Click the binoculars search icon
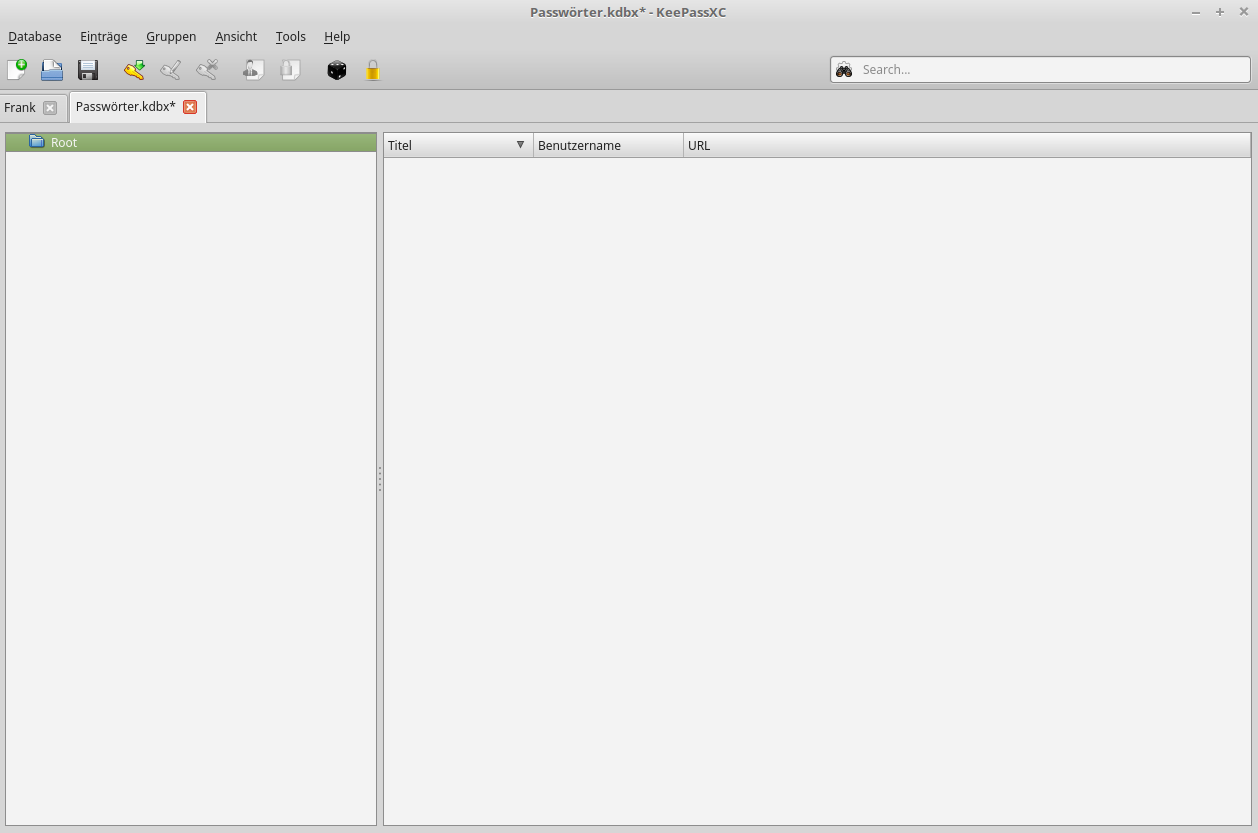1258x833 pixels. (844, 70)
